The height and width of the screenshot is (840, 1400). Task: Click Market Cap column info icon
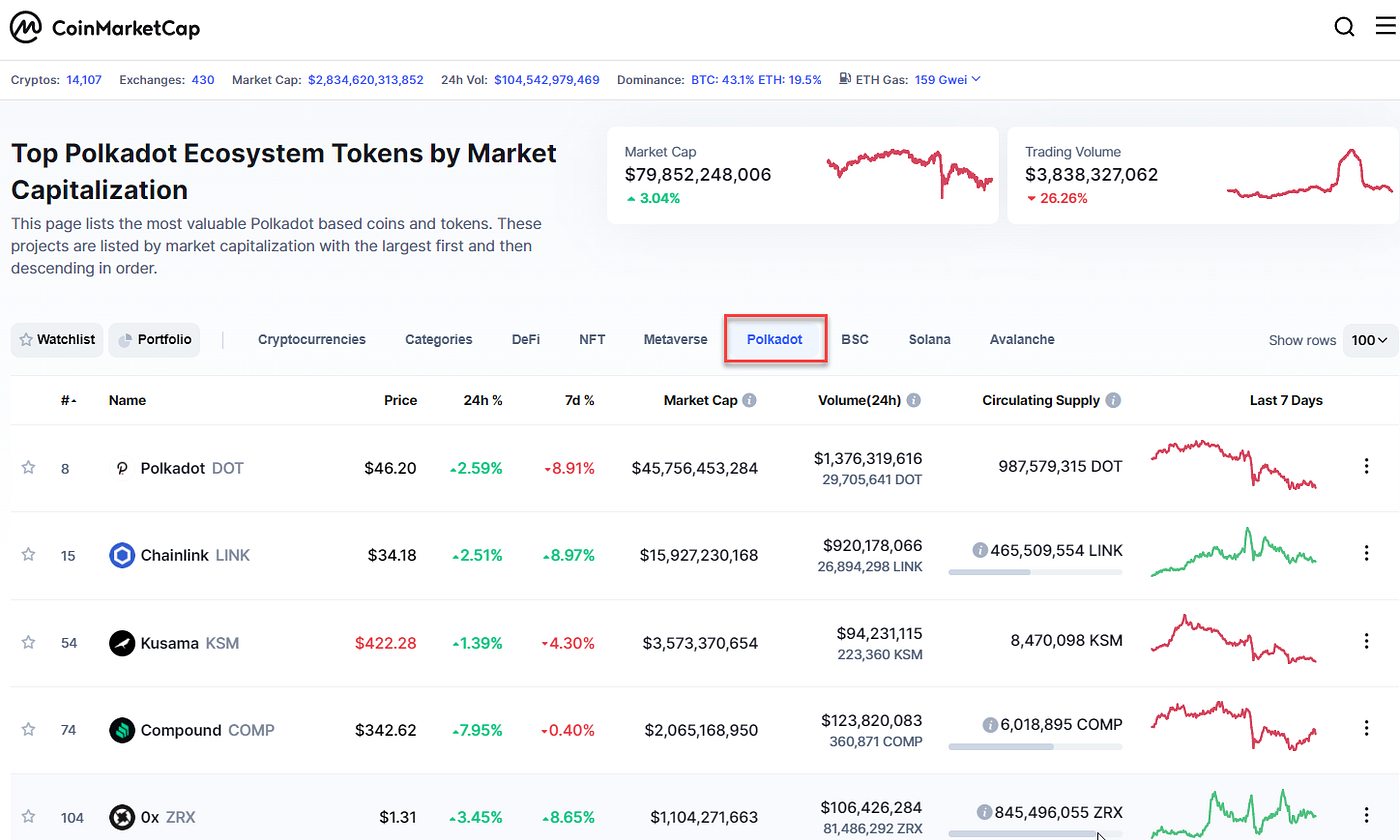click(749, 400)
